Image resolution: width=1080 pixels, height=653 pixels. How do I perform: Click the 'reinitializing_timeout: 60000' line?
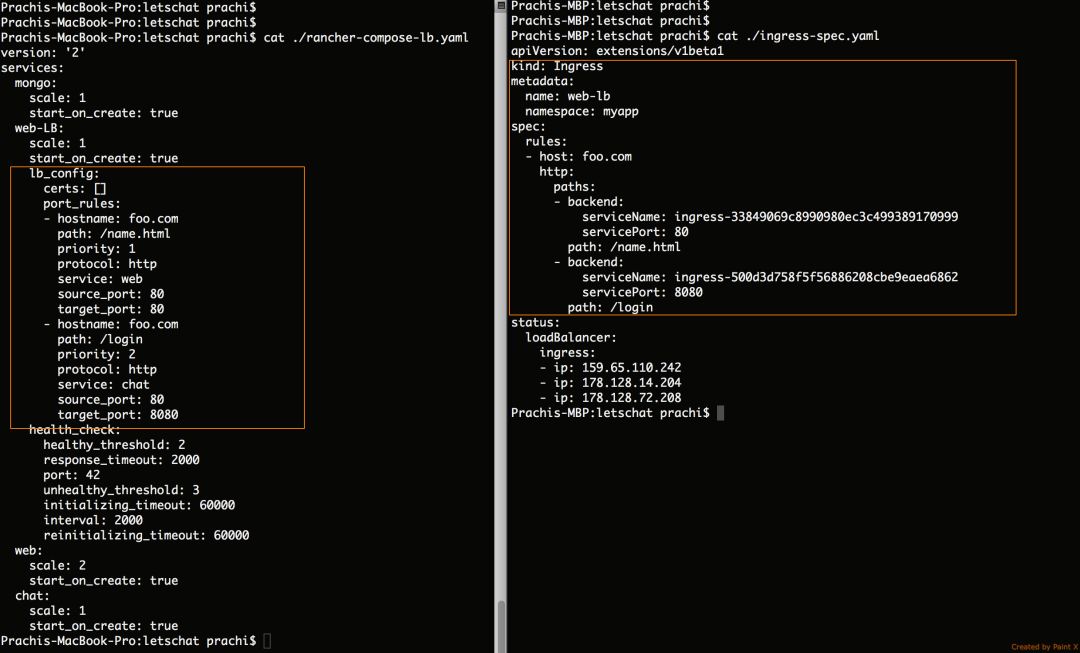[x=146, y=536]
